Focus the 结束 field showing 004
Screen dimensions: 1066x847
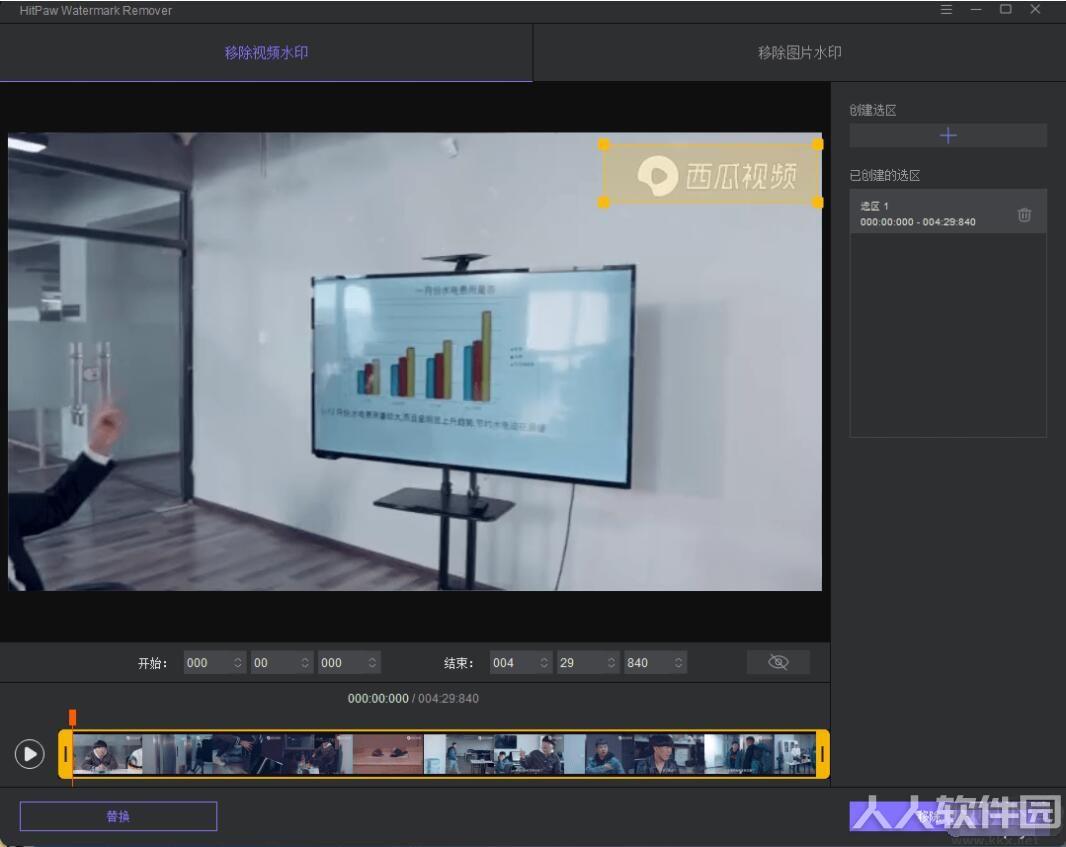click(521, 663)
